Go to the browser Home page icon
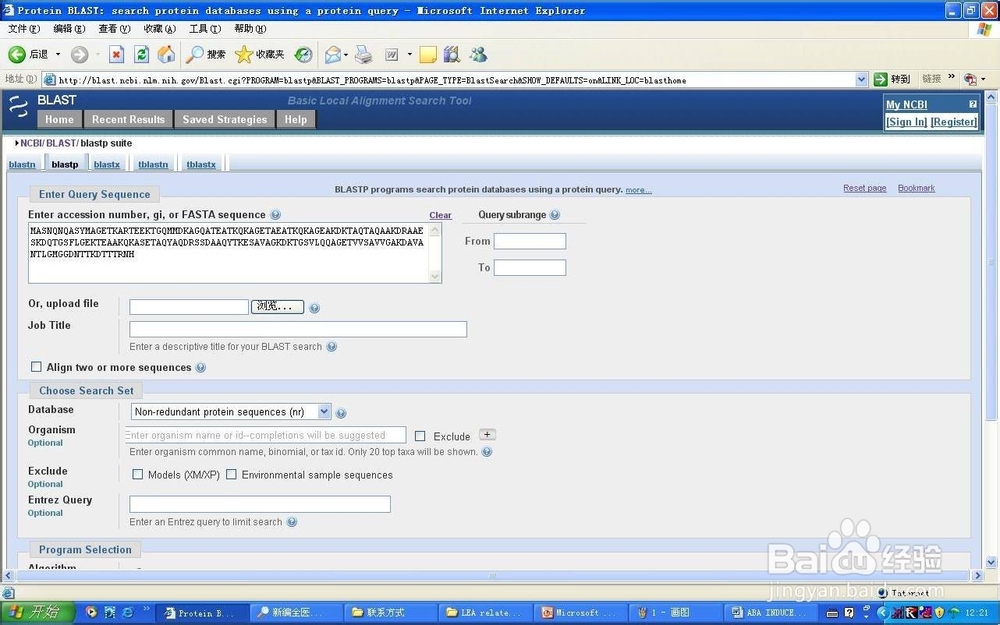 pos(166,55)
